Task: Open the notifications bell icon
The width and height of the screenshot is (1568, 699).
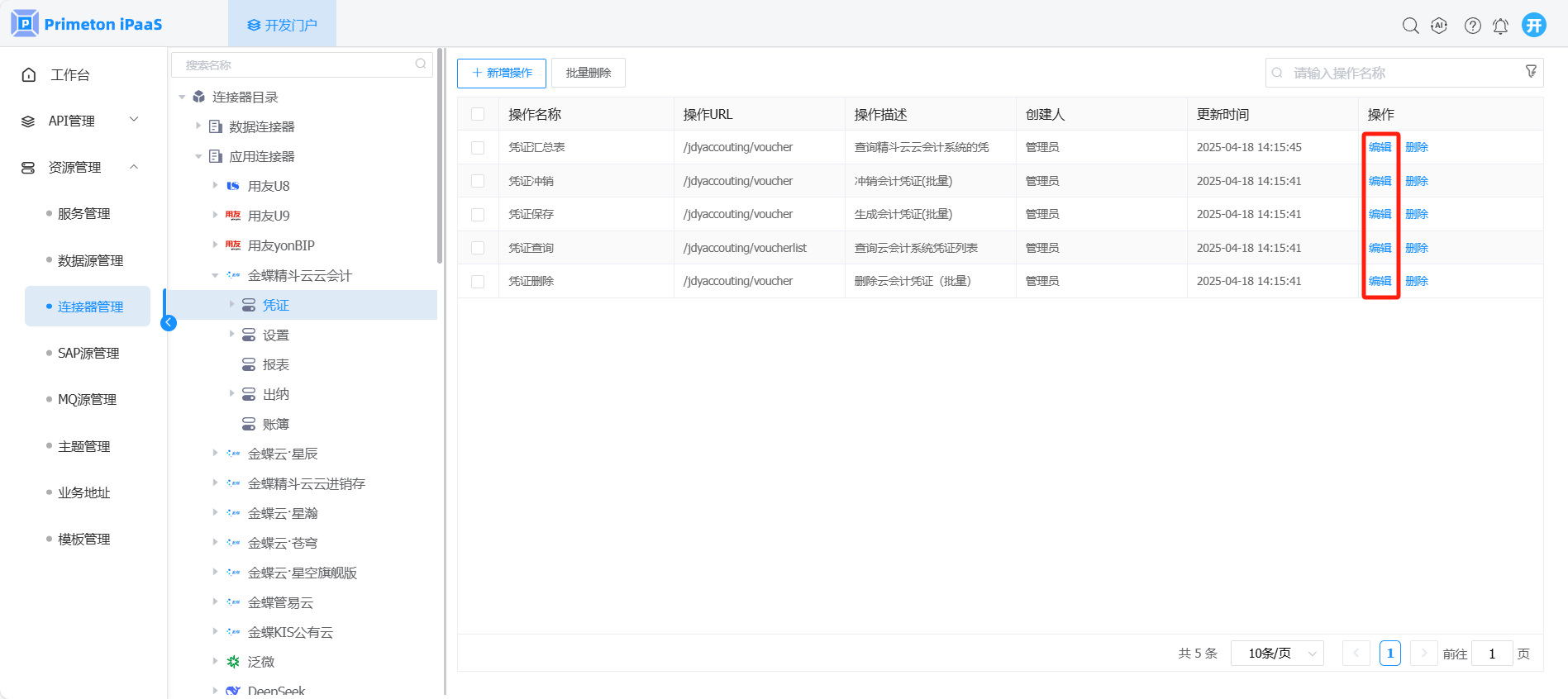Action: pos(1500,26)
